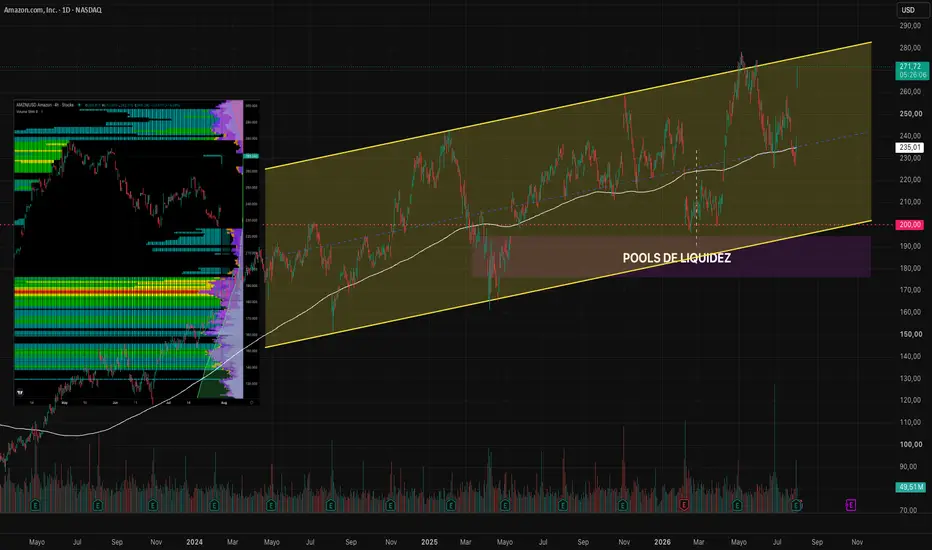Image resolution: width=932 pixels, height=550 pixels.
Task: Click the 180,00 price axis label
Action: tap(910, 268)
